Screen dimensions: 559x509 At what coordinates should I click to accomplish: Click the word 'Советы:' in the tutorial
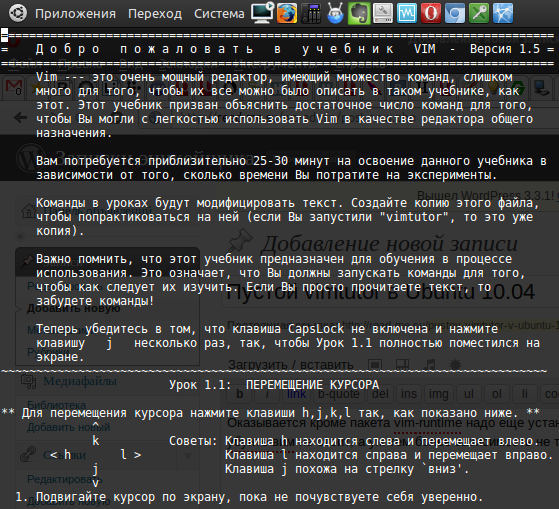(193, 441)
